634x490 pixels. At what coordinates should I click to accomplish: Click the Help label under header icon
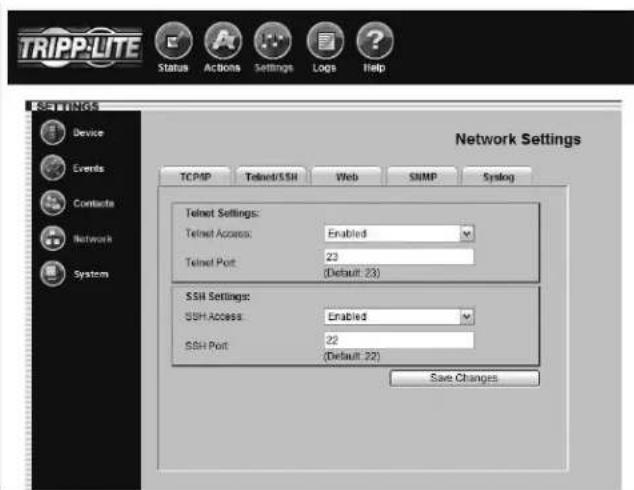(x=374, y=68)
